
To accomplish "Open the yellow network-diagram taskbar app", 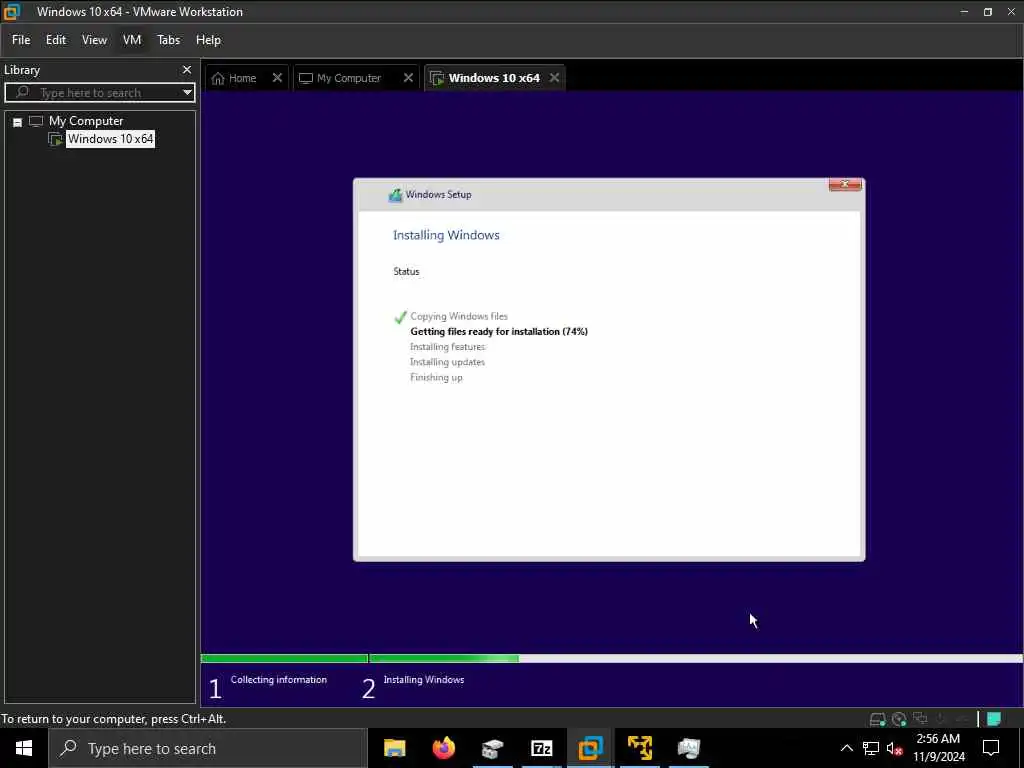I will click(x=640, y=748).
